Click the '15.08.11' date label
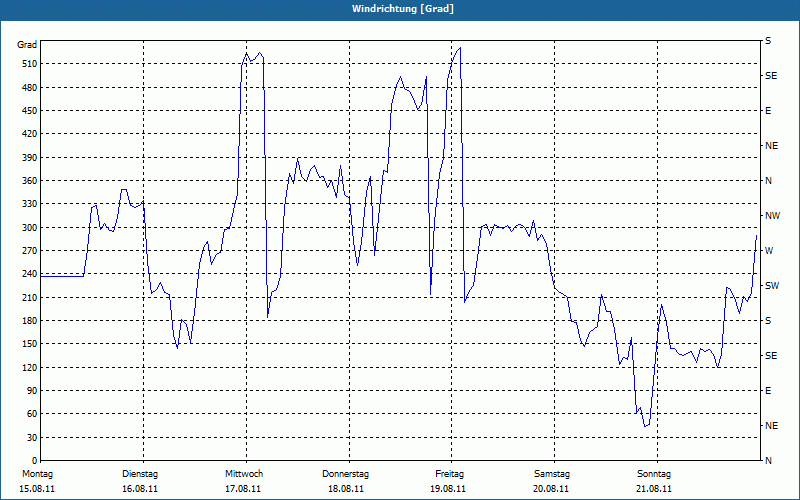The image size is (800, 500). coord(37,489)
